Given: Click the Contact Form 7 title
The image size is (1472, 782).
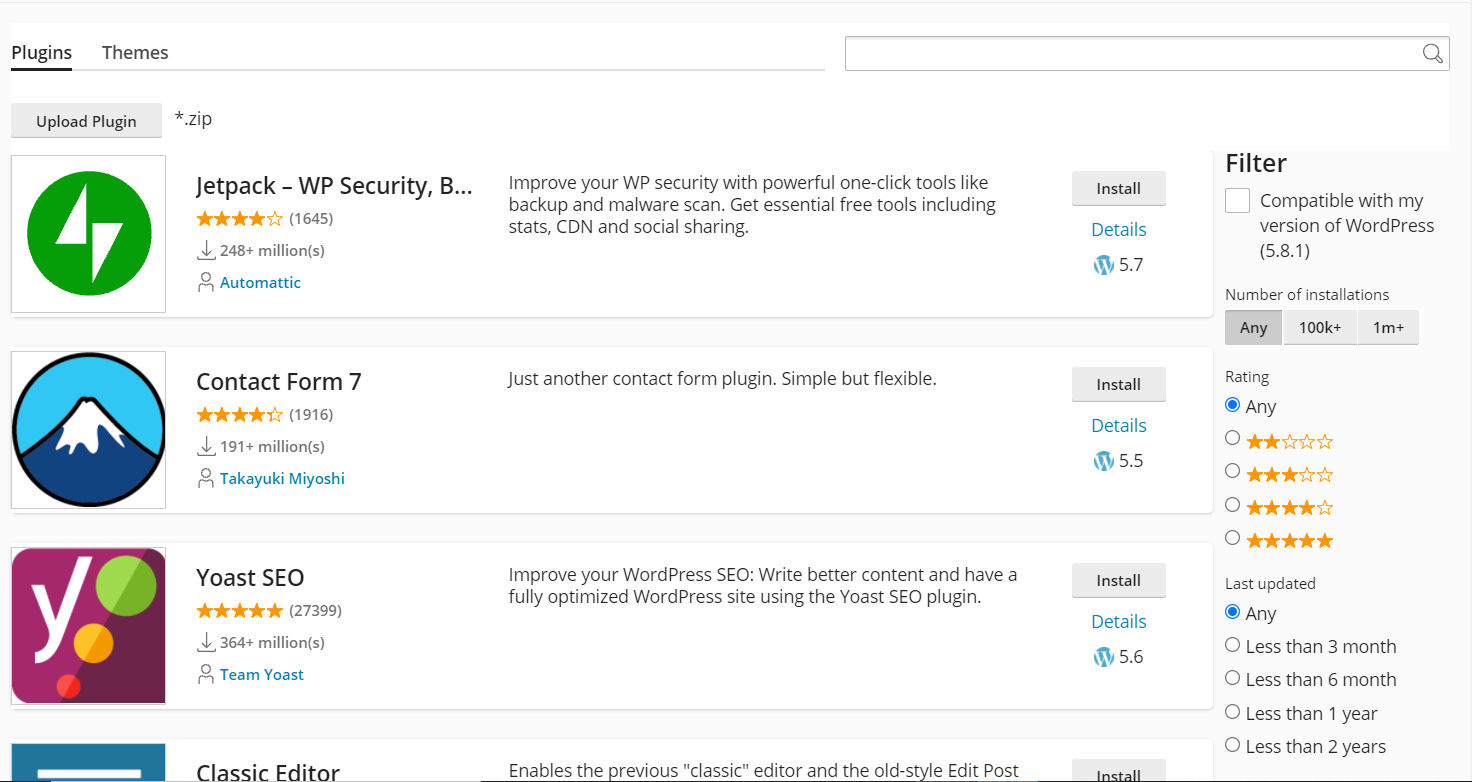Looking at the screenshot, I should pyautogui.click(x=279, y=382).
